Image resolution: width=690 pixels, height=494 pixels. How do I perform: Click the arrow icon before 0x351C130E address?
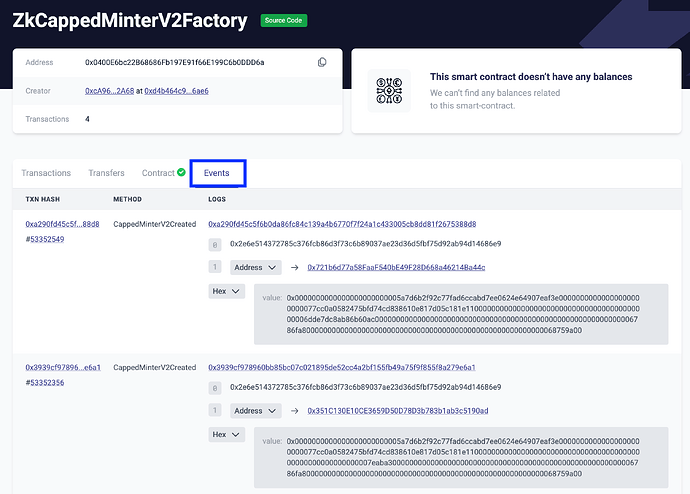(x=295, y=410)
